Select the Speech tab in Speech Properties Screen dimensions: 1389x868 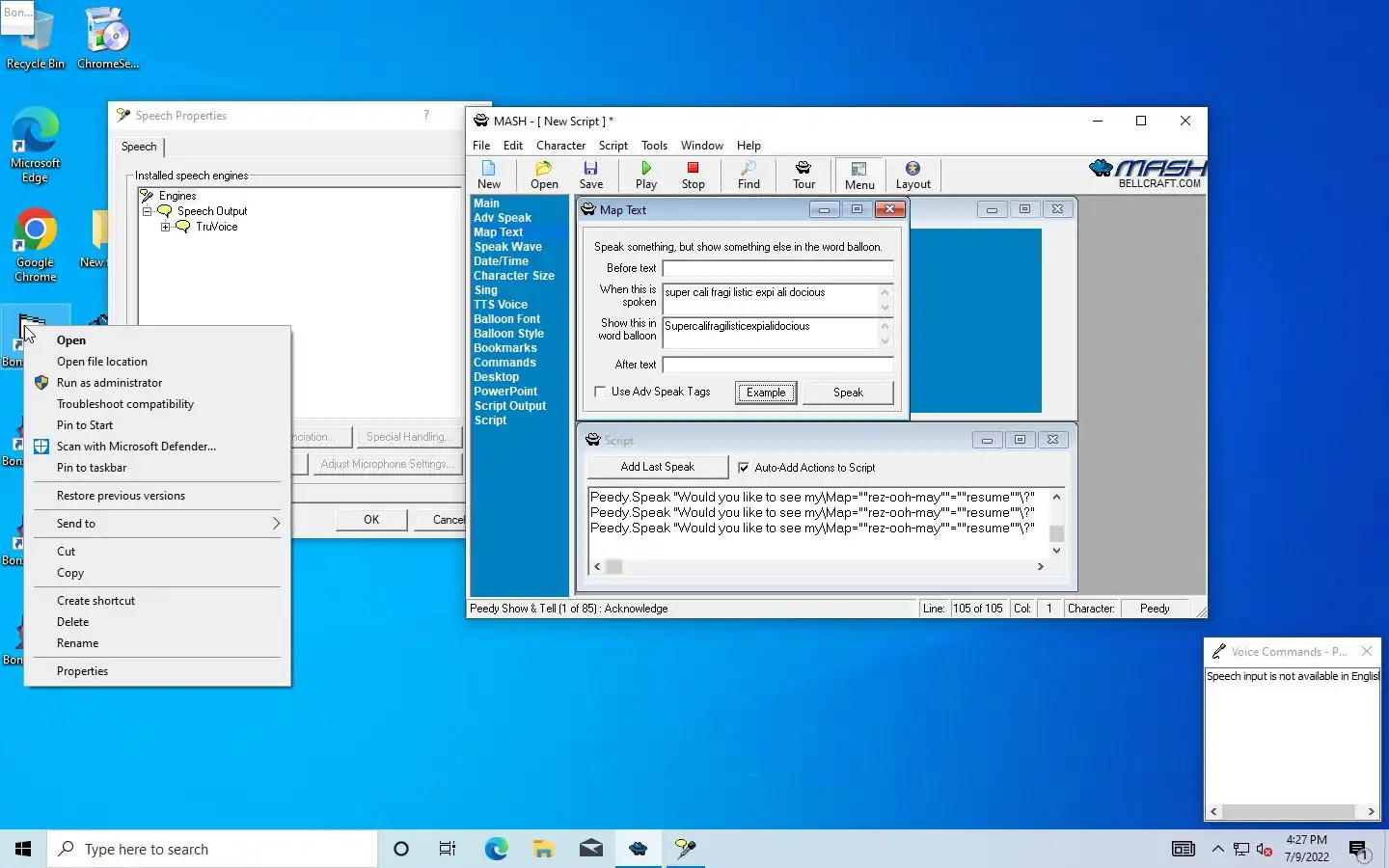point(139,147)
